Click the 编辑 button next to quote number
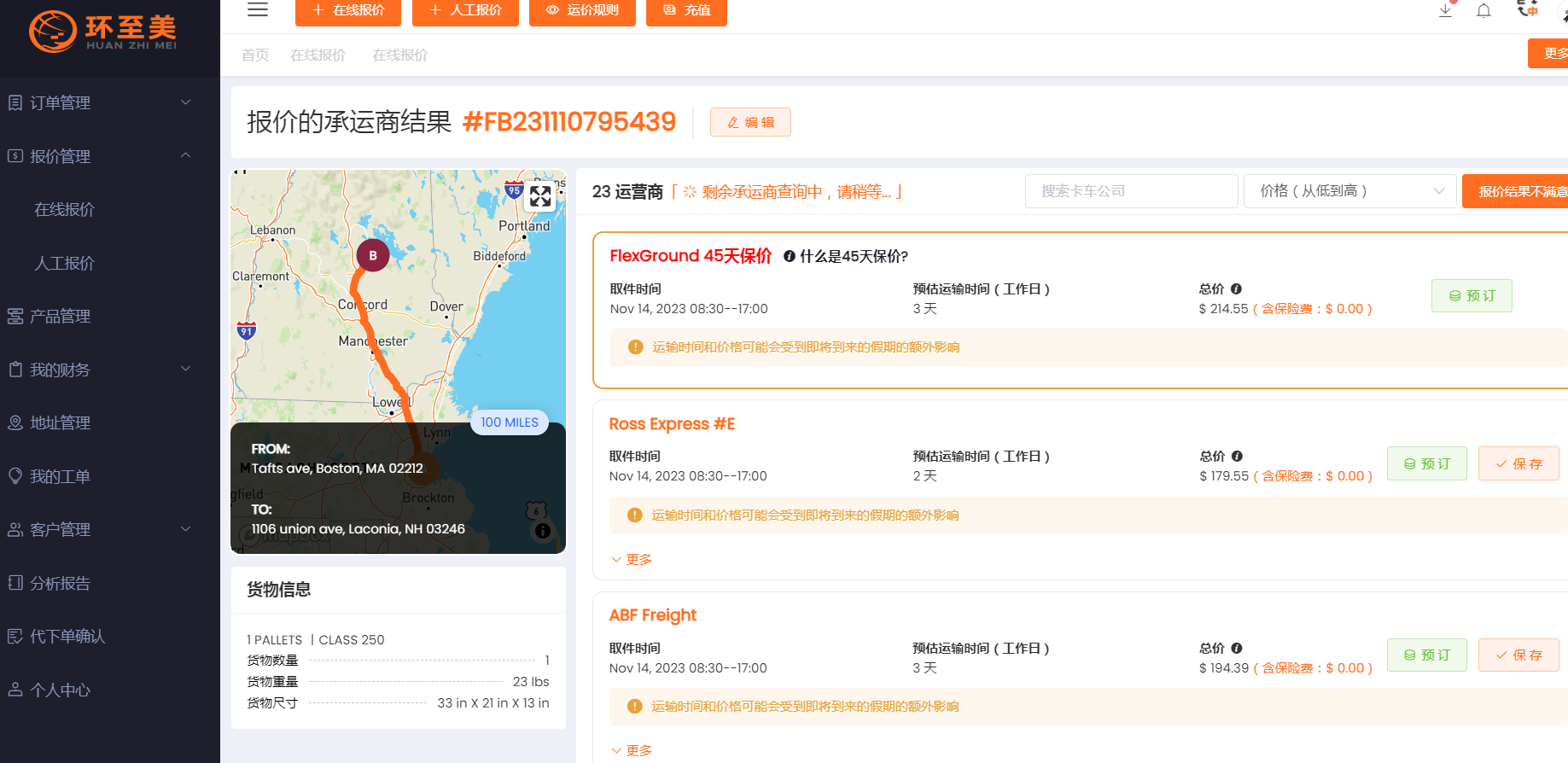This screenshot has width=1568, height=763. [750, 122]
